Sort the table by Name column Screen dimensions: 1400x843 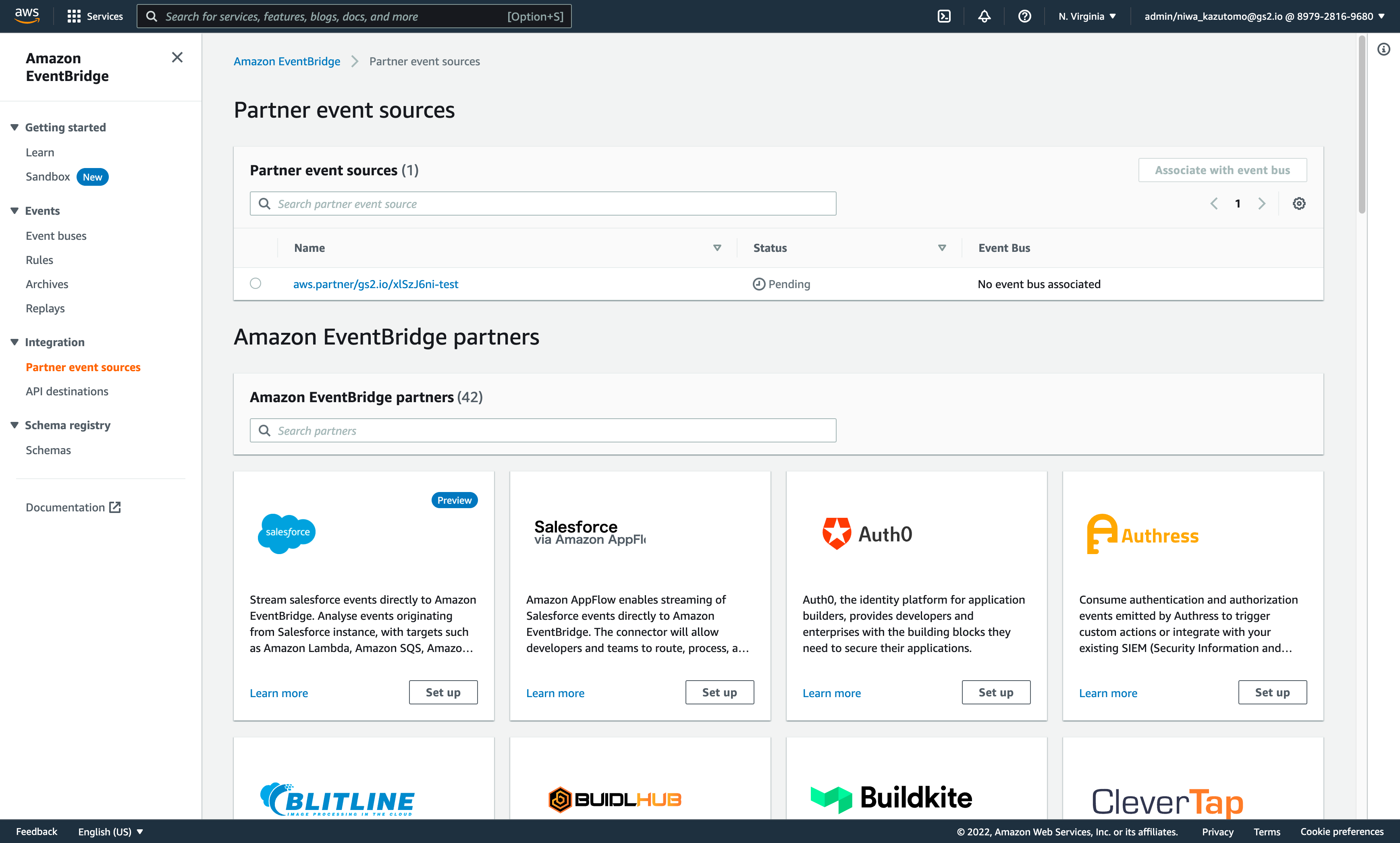(717, 248)
